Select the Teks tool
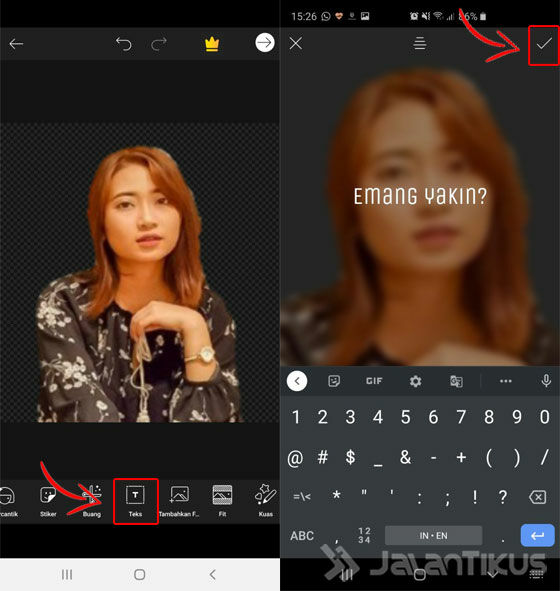Screen dimensions: 560x591 point(135,501)
